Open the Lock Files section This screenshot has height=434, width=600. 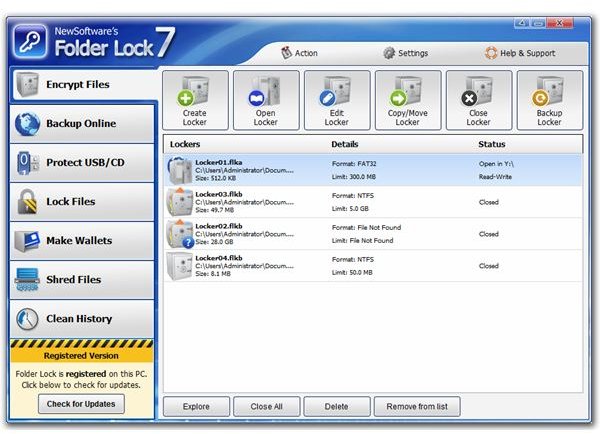point(82,202)
